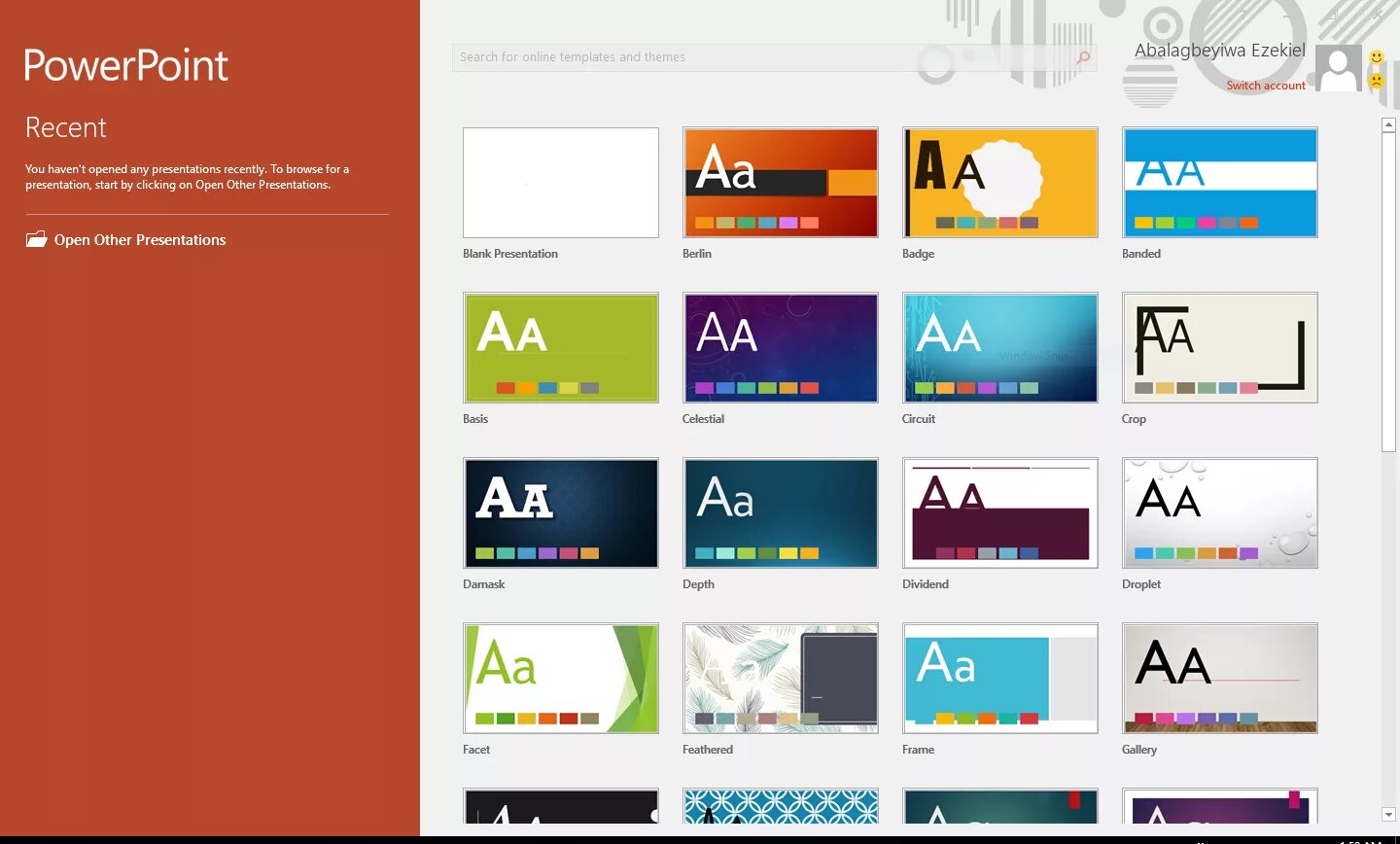Click the search magnifier icon
The image size is (1400, 844).
[1083, 57]
